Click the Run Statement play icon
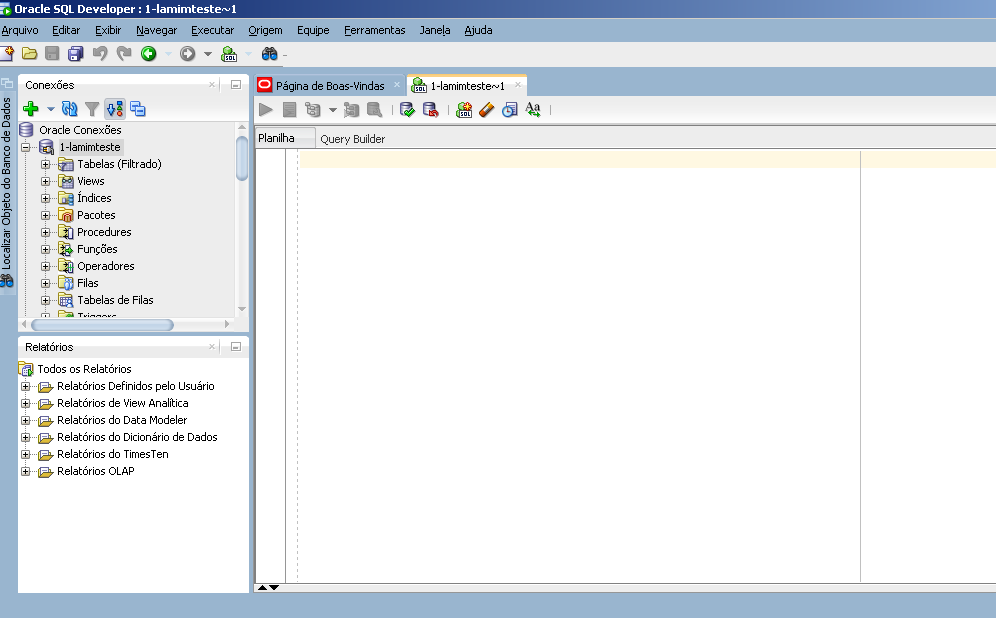This screenshot has height=618, width=996. click(x=266, y=110)
